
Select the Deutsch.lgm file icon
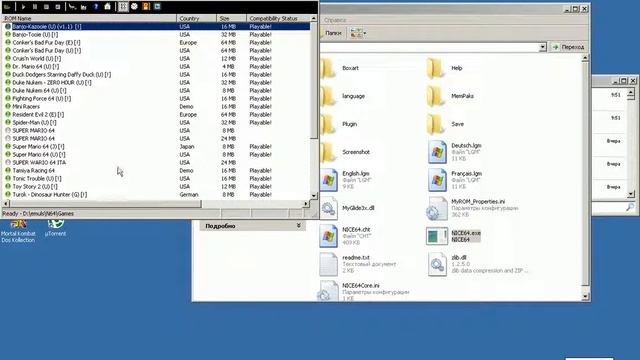pos(437,152)
